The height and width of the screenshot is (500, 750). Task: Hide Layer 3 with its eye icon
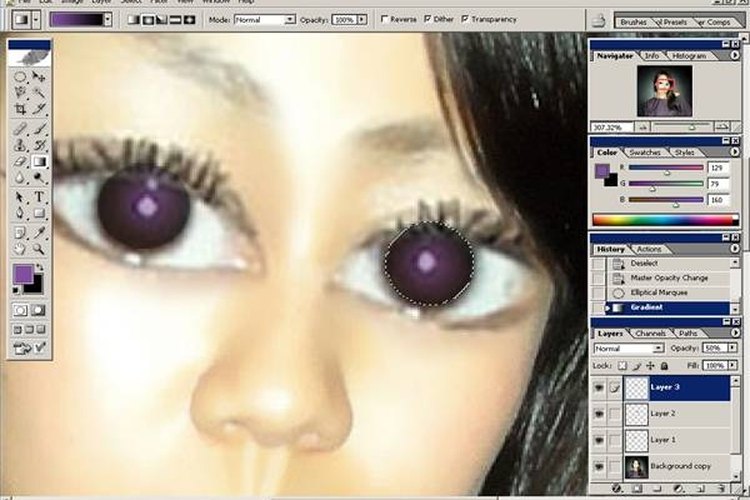pyautogui.click(x=599, y=388)
